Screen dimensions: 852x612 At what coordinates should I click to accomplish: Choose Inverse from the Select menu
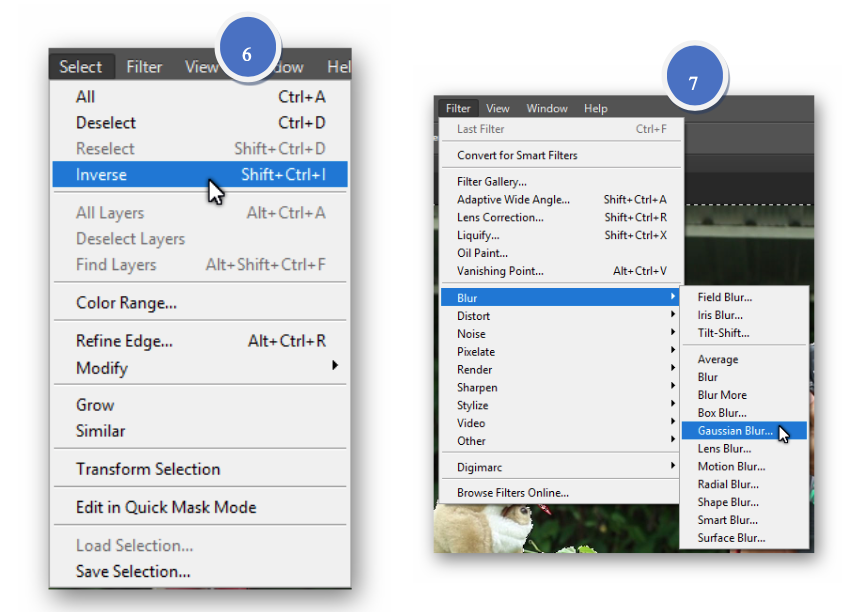[102, 175]
